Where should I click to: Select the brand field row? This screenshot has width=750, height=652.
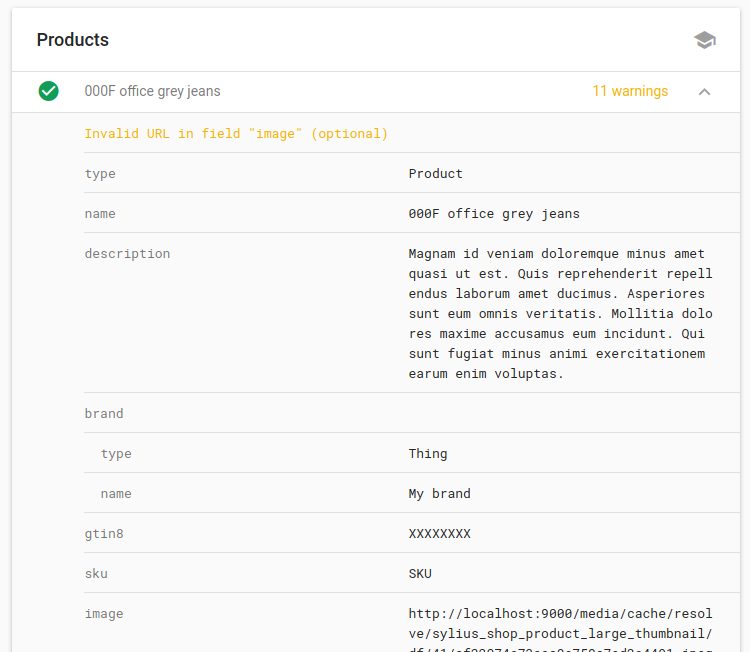pos(104,413)
